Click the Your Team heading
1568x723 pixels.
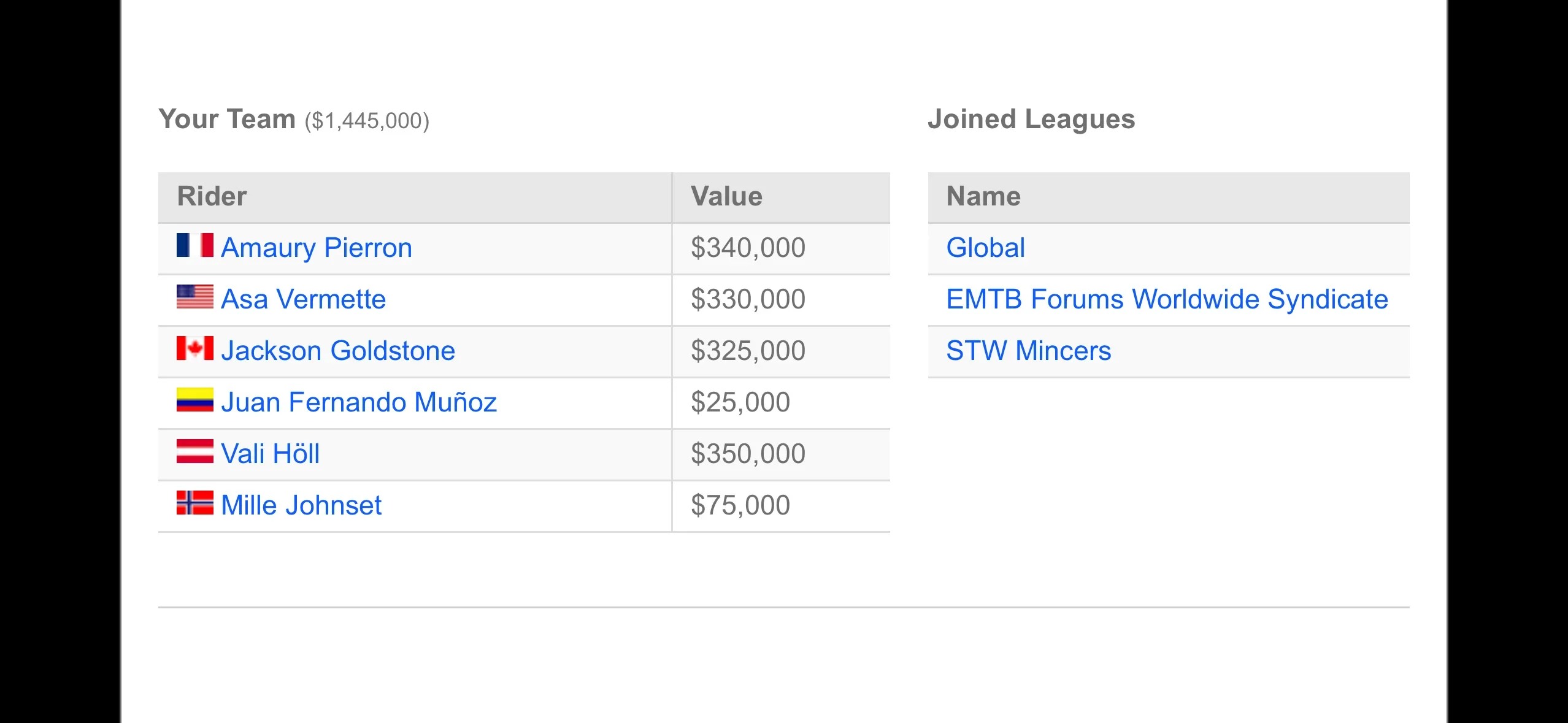point(227,119)
